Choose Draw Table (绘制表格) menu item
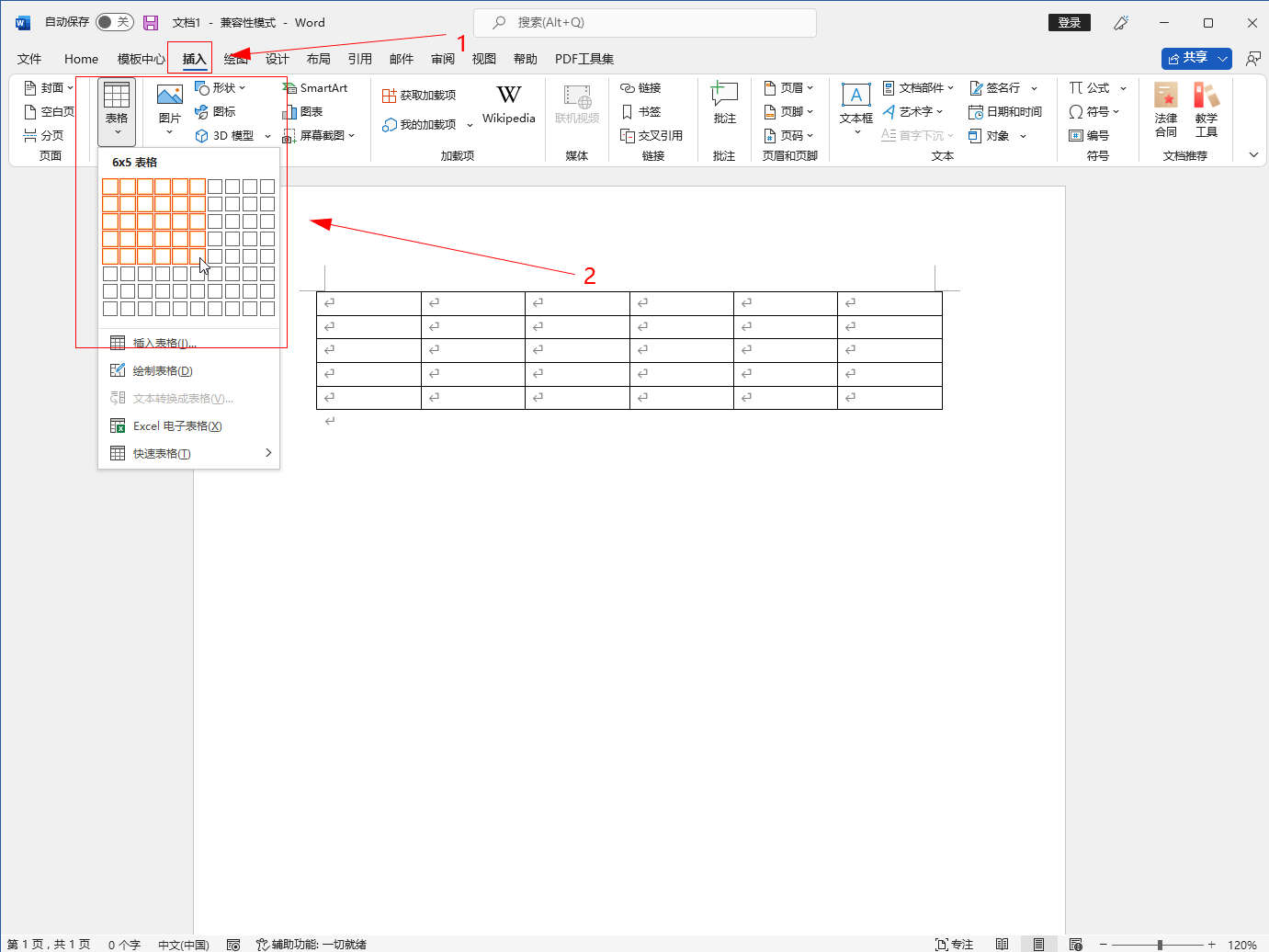 tap(163, 371)
